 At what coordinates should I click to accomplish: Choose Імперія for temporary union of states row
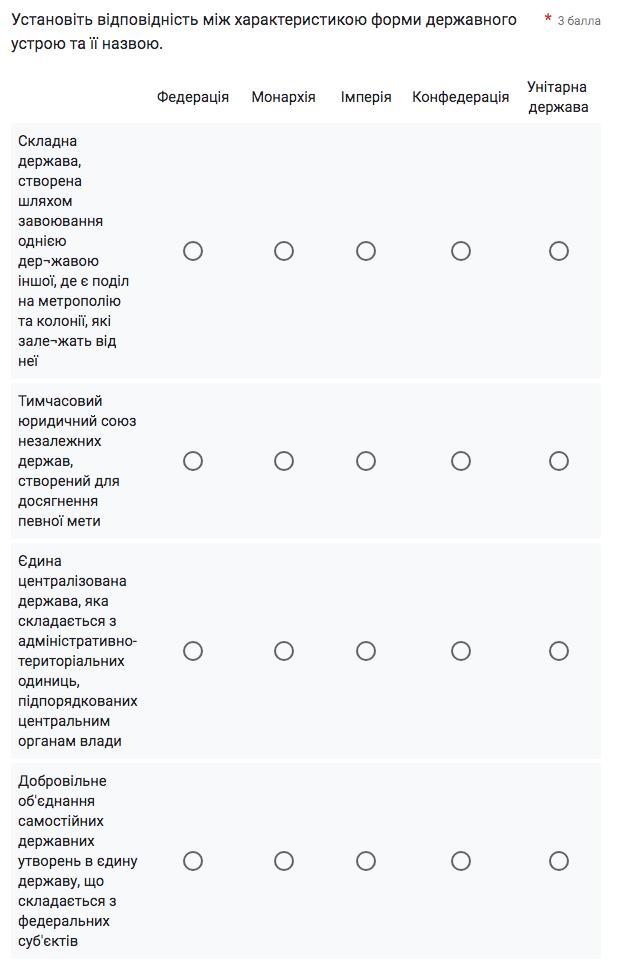[x=366, y=461]
